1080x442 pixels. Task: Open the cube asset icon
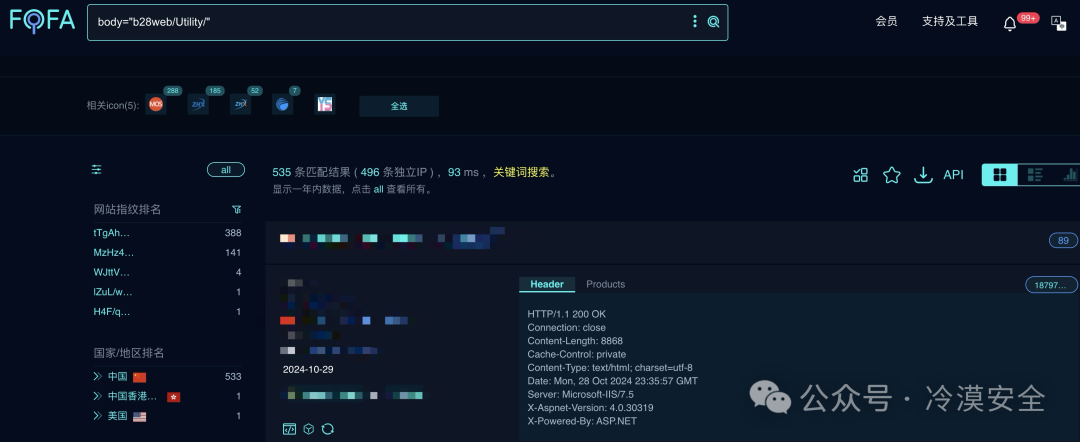[309, 429]
